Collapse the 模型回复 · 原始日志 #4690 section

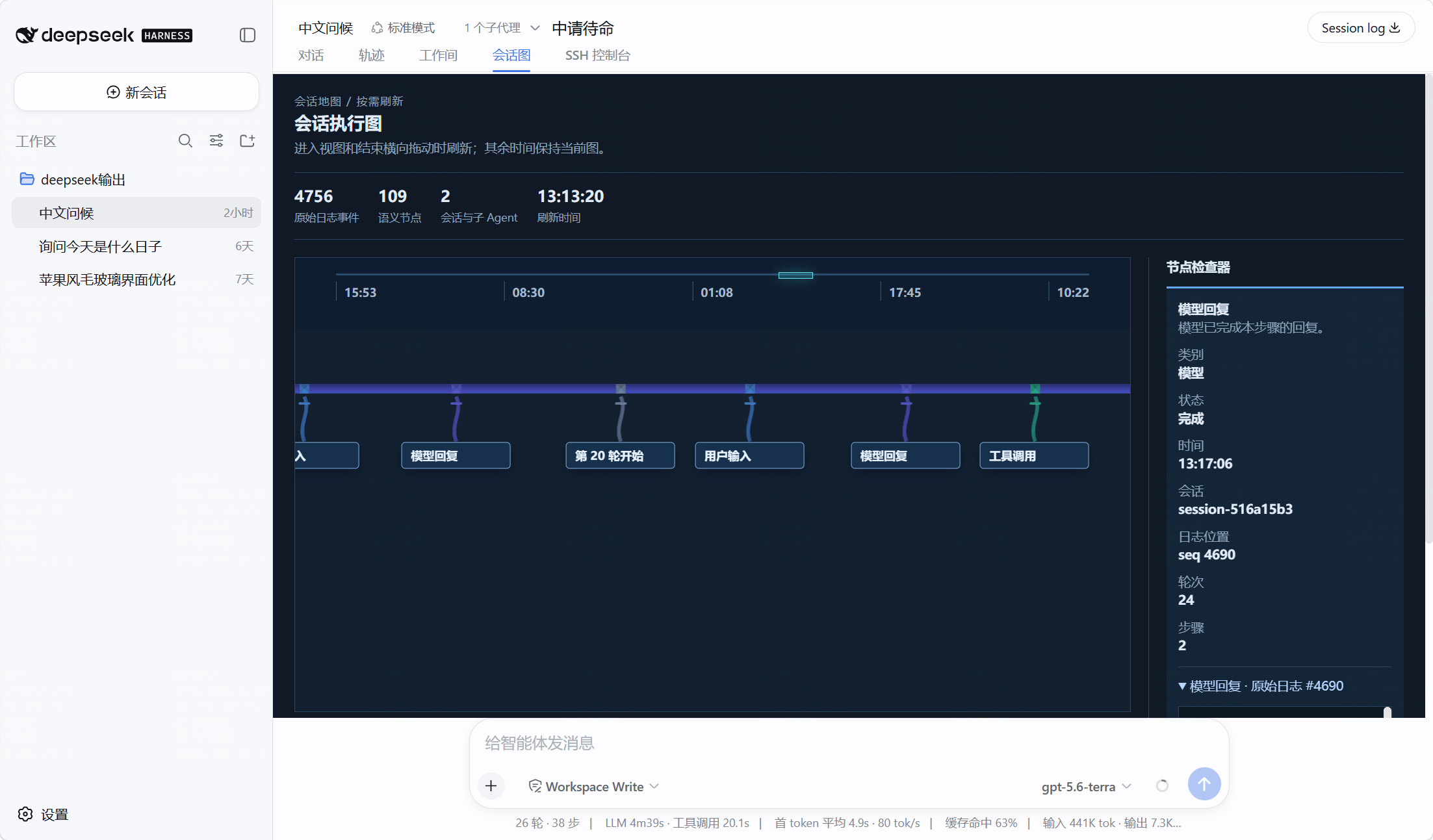pyautogui.click(x=1260, y=686)
